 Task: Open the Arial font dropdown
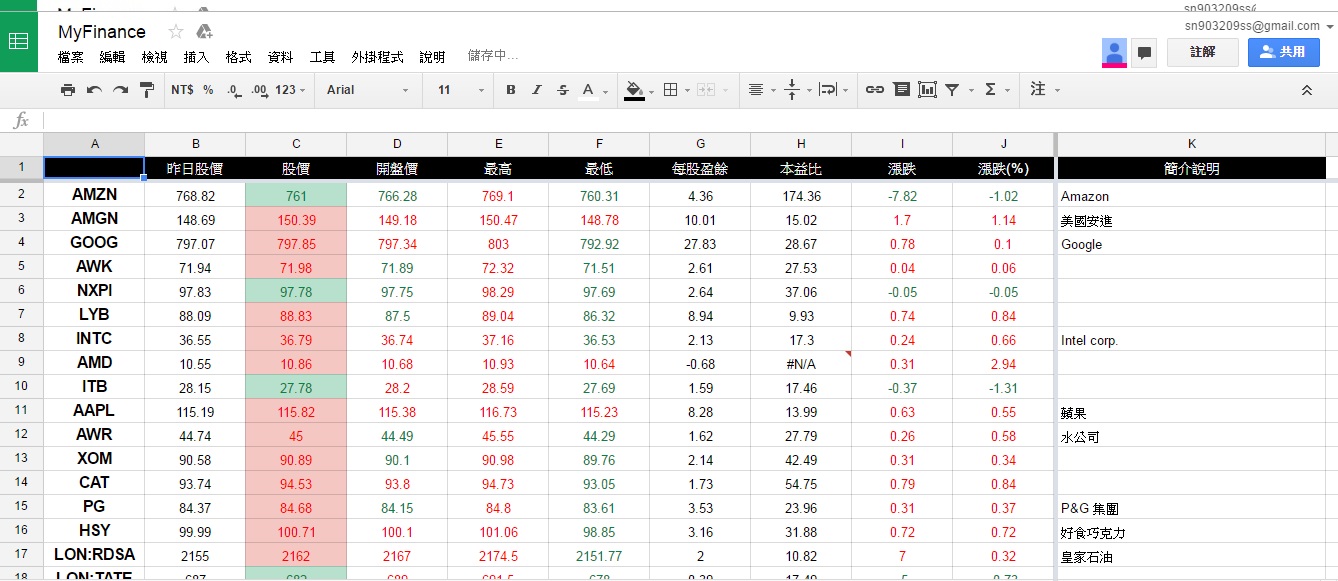click(367, 90)
